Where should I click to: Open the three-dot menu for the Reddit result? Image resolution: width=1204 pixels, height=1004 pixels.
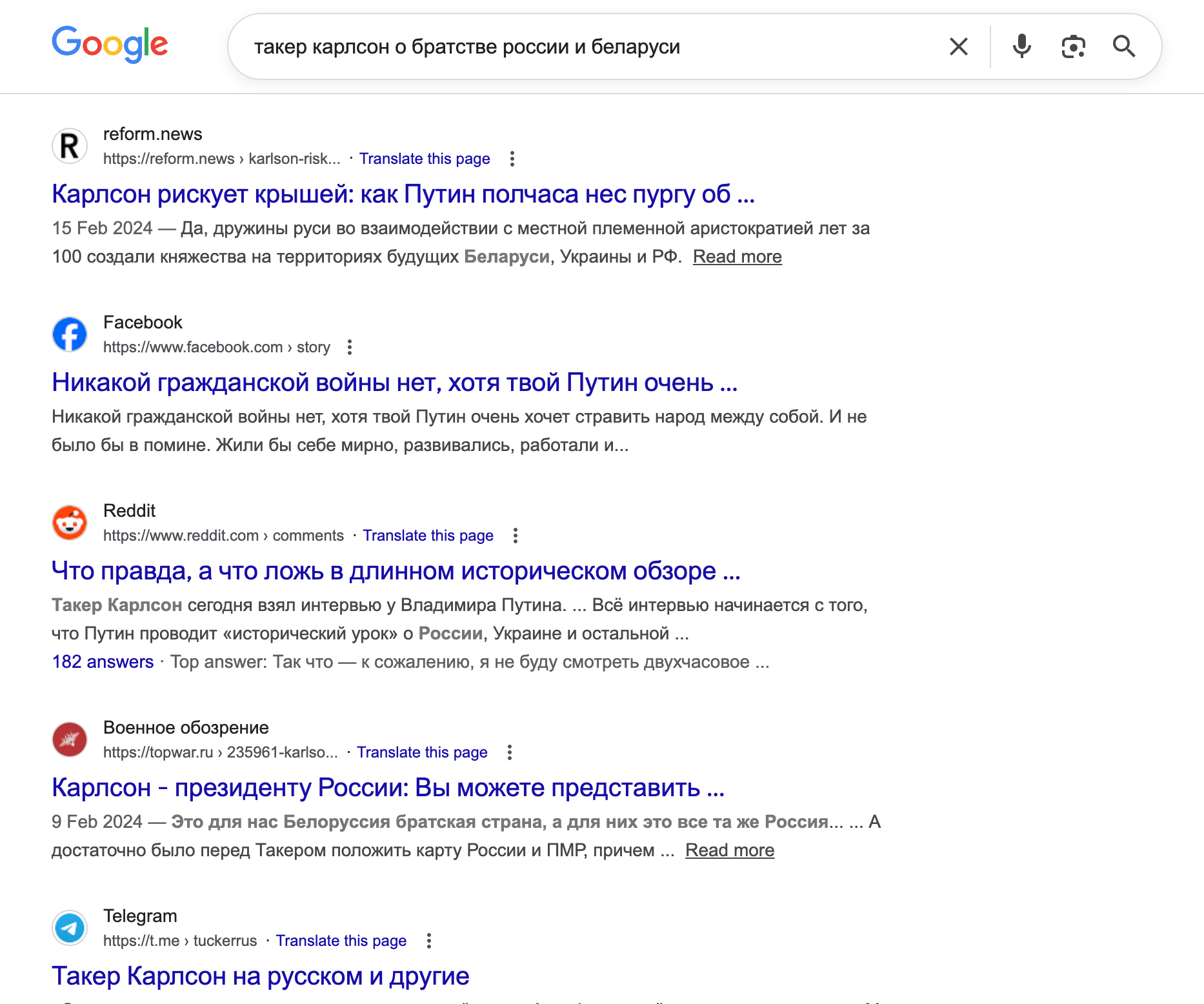(515, 535)
